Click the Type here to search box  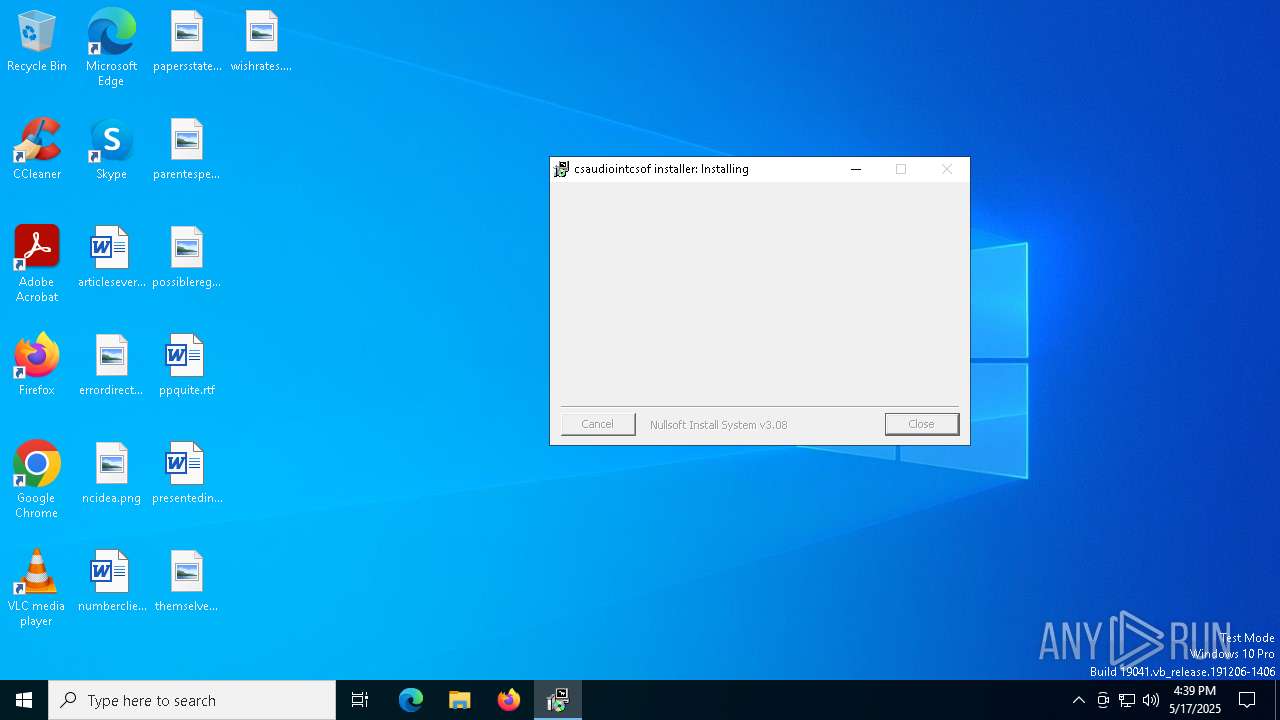click(192, 700)
